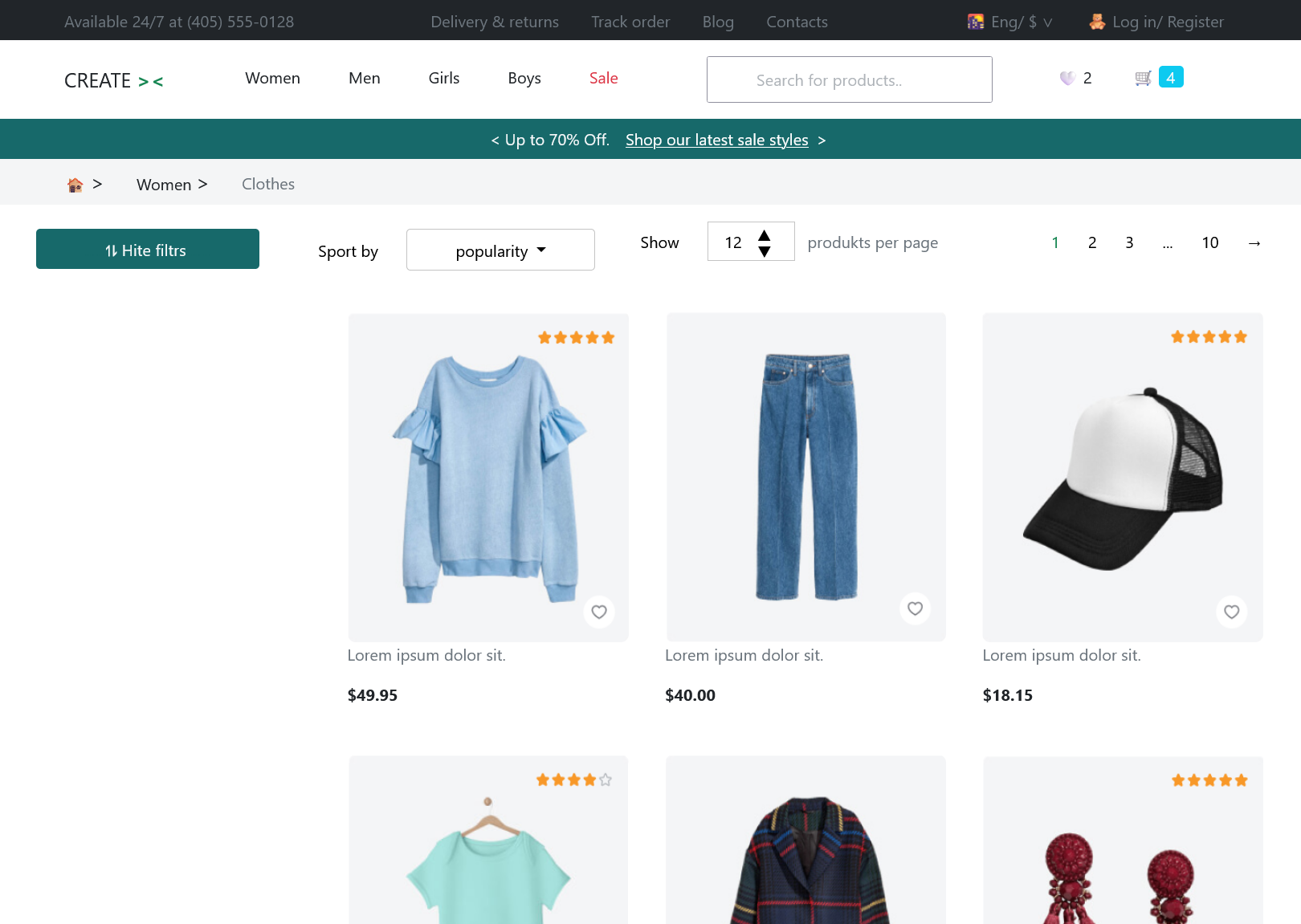Click the Hite filtrs button
Viewport: 1301px width, 924px height.
pos(148,249)
